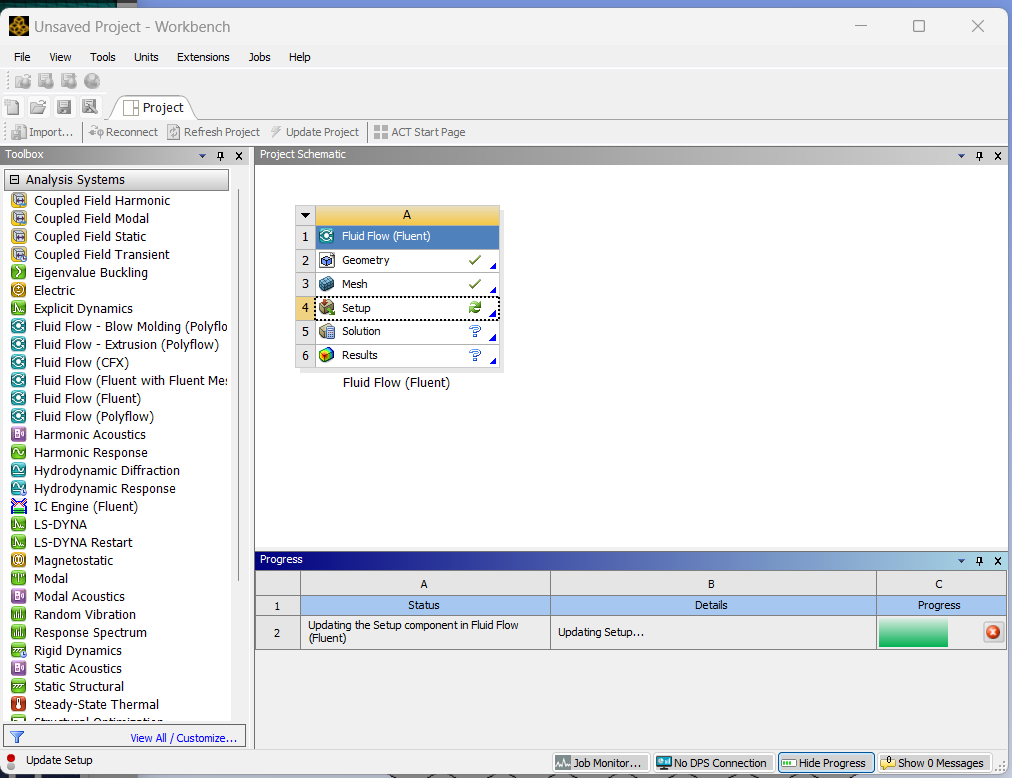Click Refresh Project in the toolbar
1012x778 pixels.
tap(214, 132)
